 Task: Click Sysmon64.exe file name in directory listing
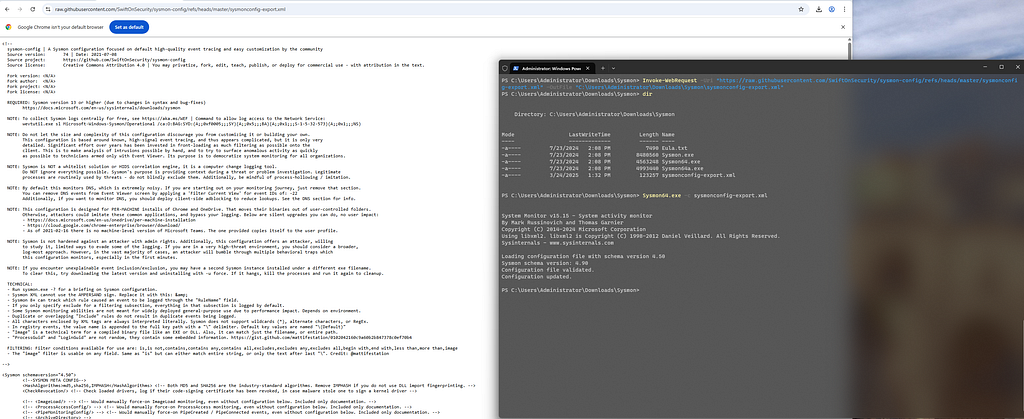pyautogui.click(x=680, y=161)
